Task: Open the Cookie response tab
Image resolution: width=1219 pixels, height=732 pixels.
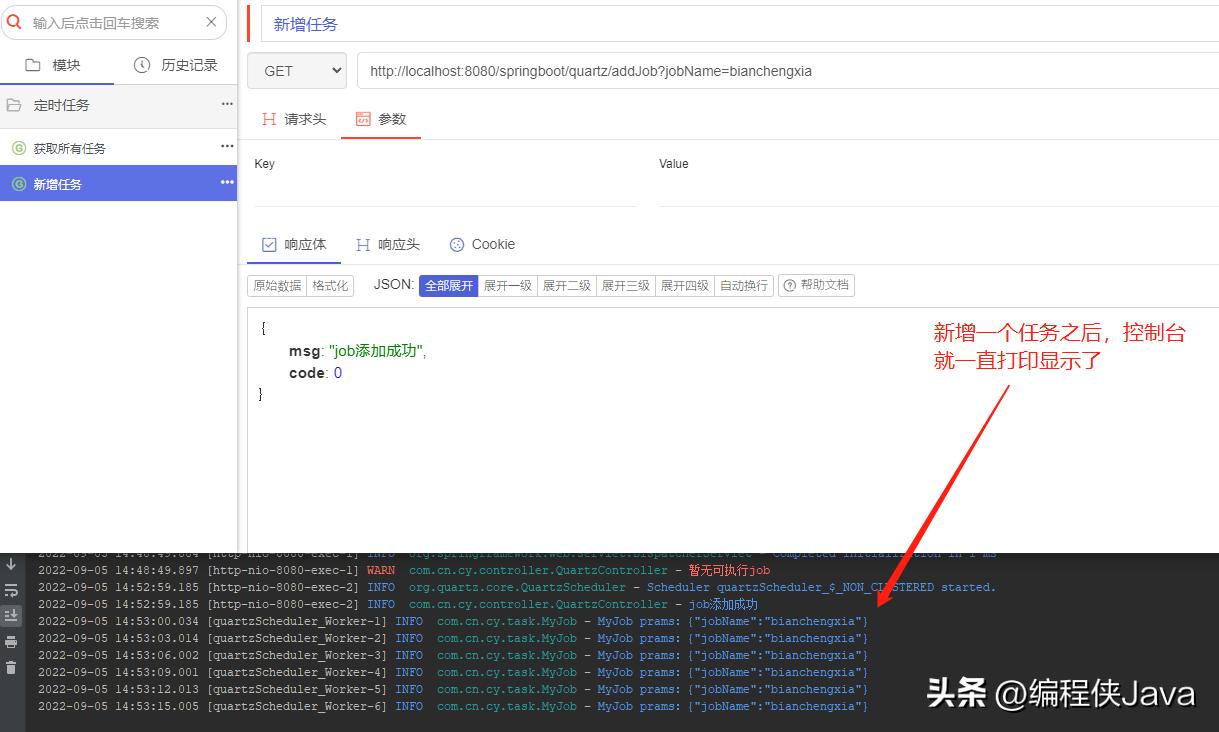Action: [x=482, y=244]
